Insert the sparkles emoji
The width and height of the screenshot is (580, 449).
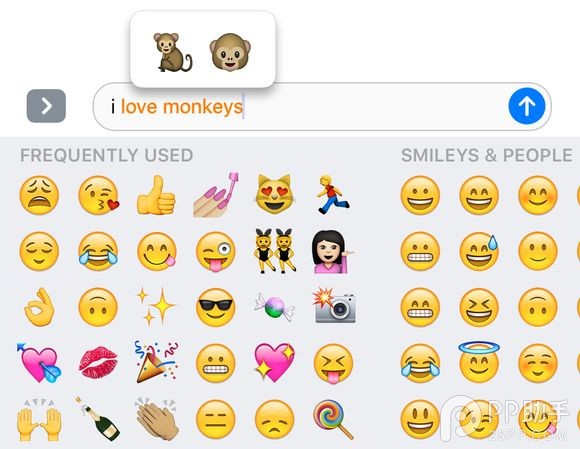155,305
